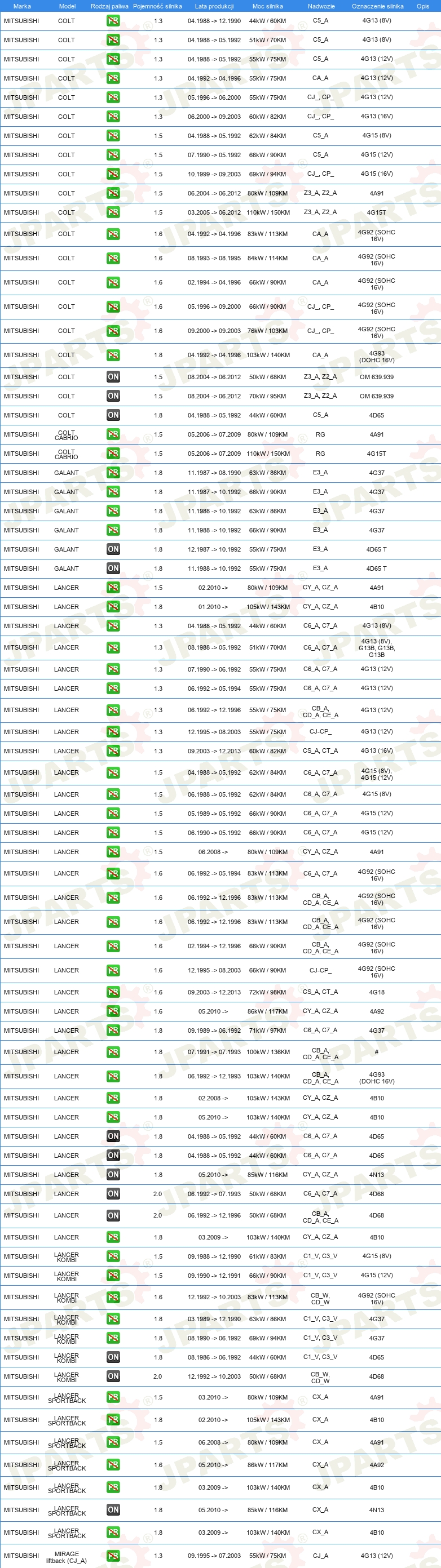
Task: Click the Marka column header
Action: [22, 6]
